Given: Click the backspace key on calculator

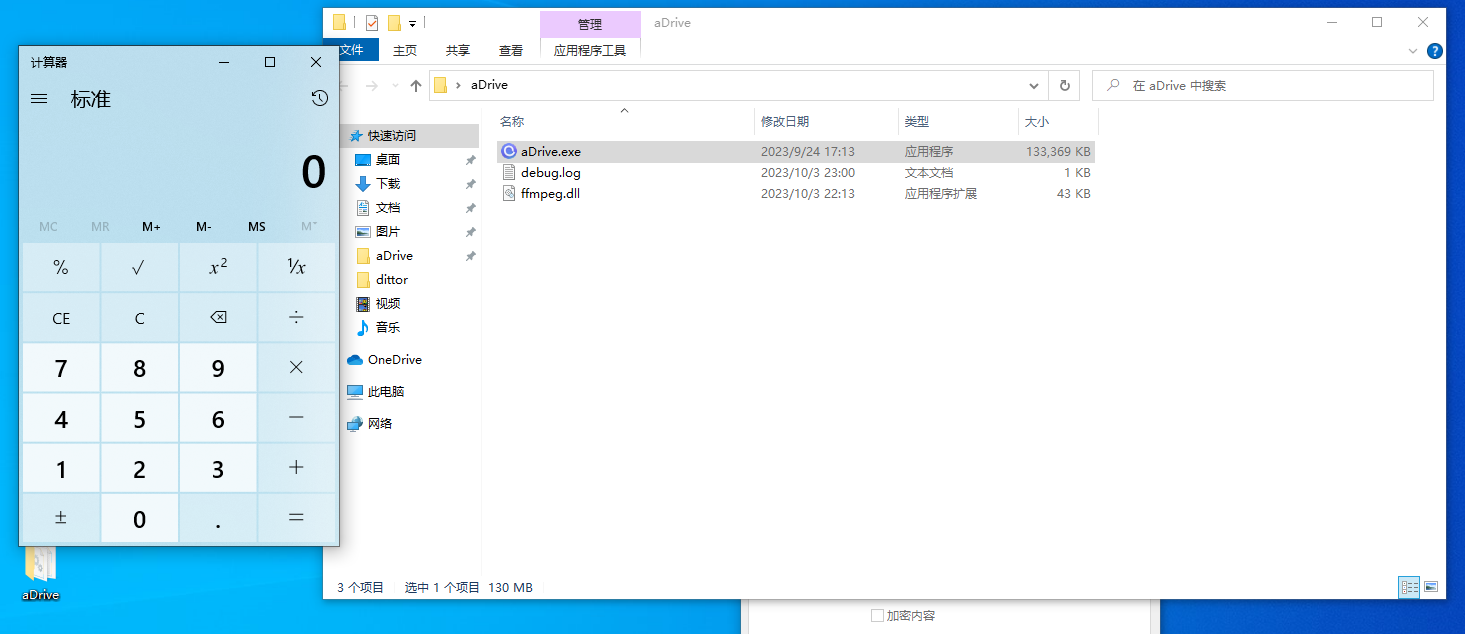Looking at the screenshot, I should click(x=218, y=318).
